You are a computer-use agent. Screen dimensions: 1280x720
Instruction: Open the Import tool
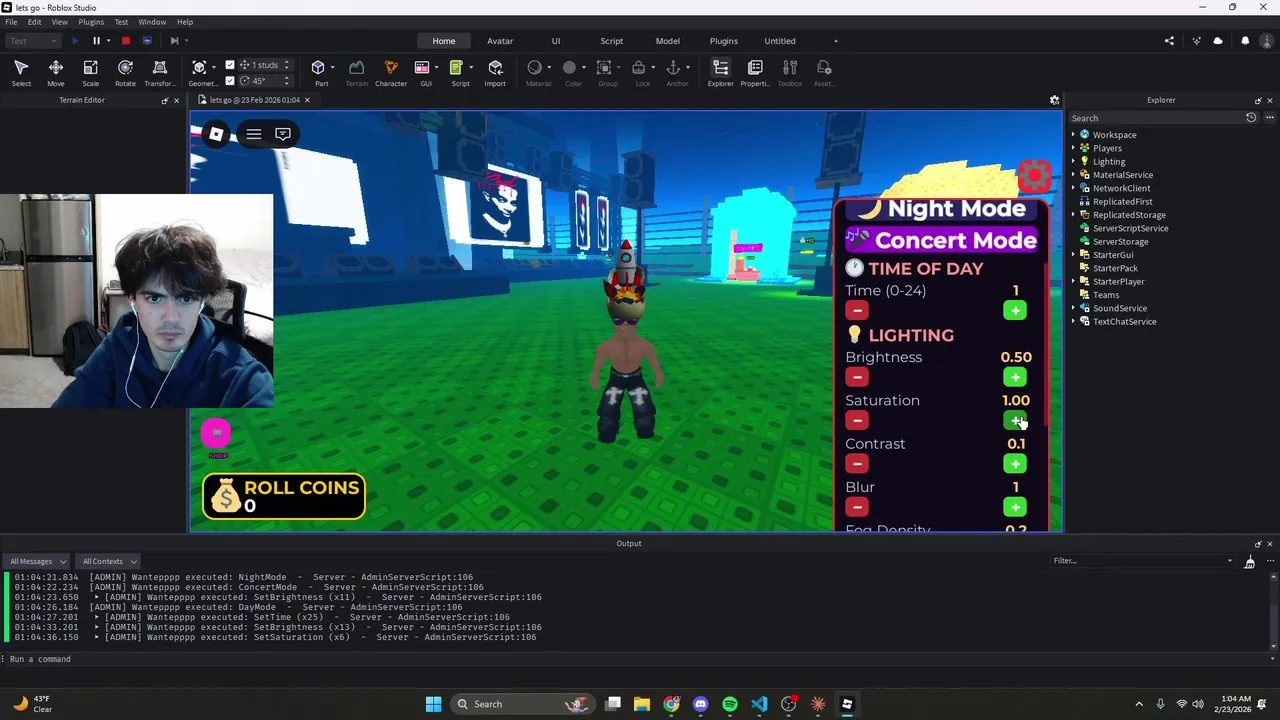click(x=495, y=72)
